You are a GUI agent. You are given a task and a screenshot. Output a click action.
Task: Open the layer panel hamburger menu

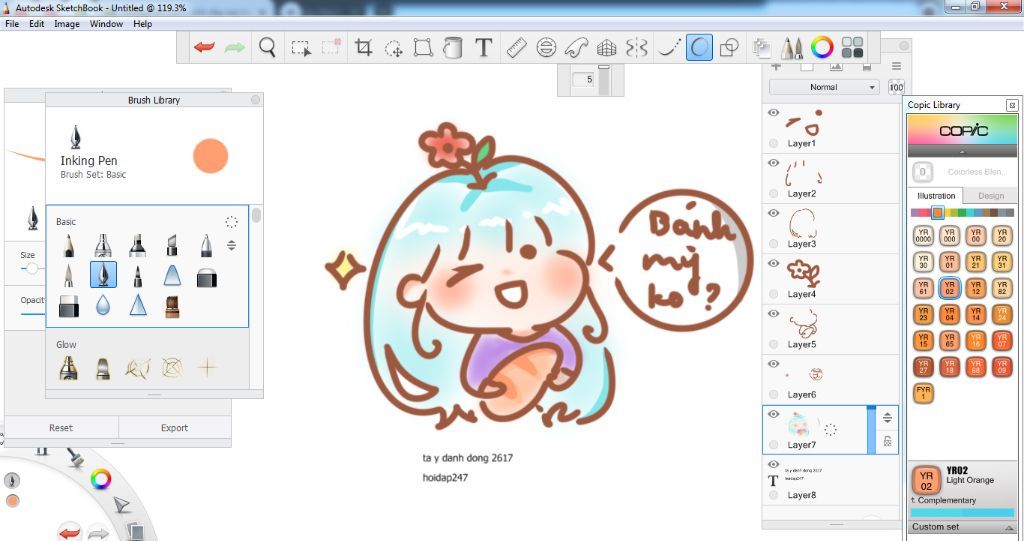pos(897,67)
